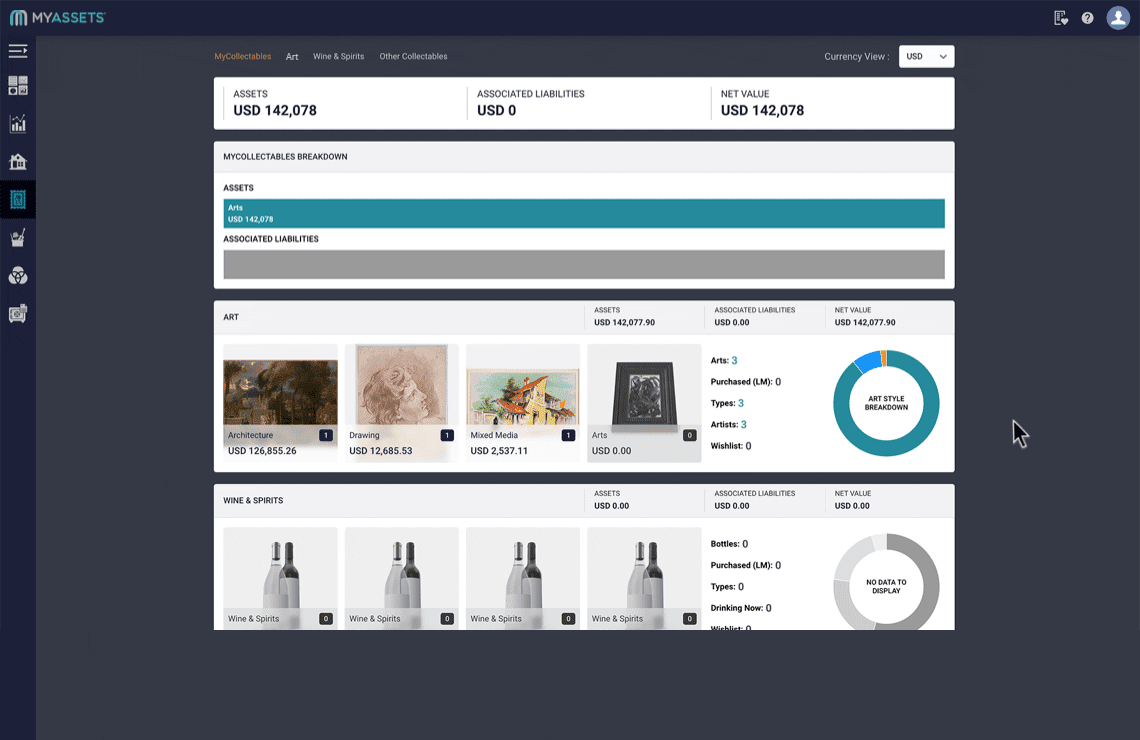The width and height of the screenshot is (1140, 740).
Task: Open the fourth Wine & Spirits bottle card
Action: (644, 578)
